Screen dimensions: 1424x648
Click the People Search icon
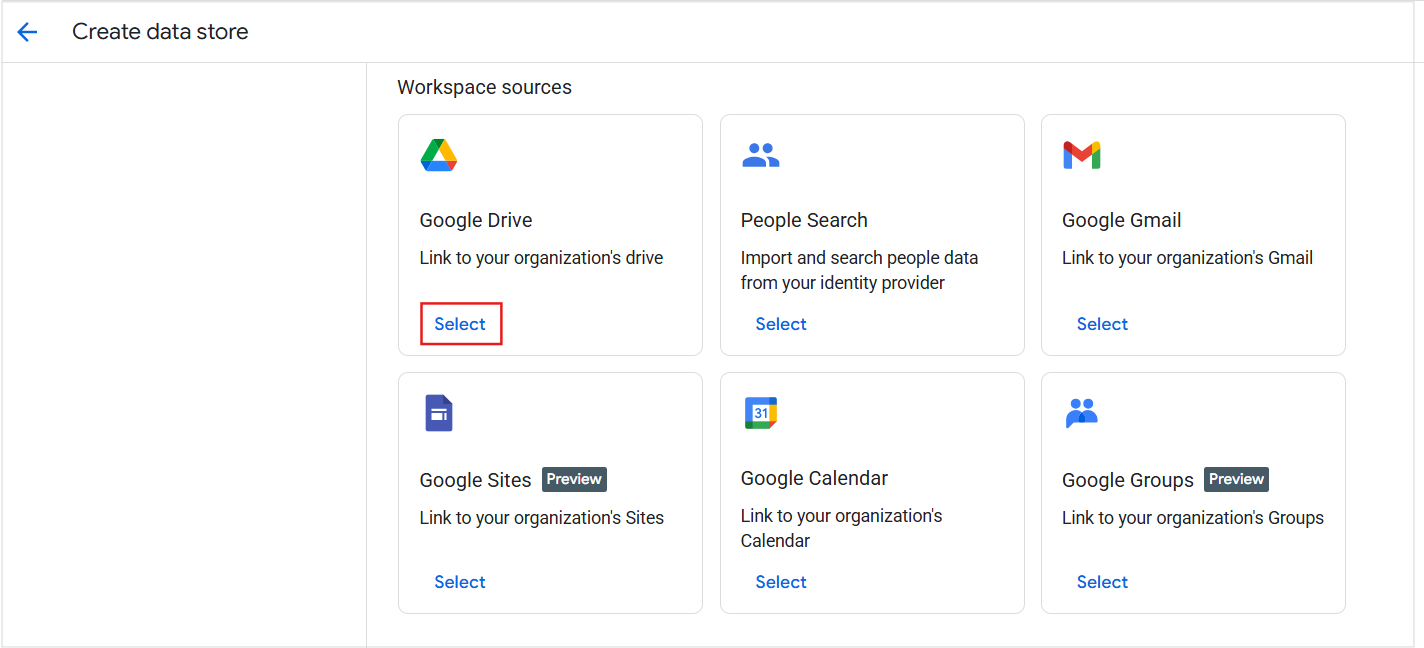coord(760,154)
